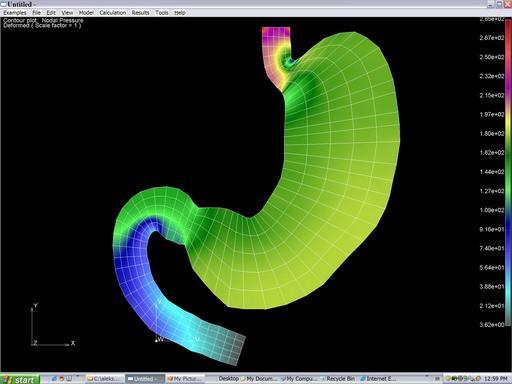Click the Windows start button
Screen dimensions: 512x384
point(20,379)
